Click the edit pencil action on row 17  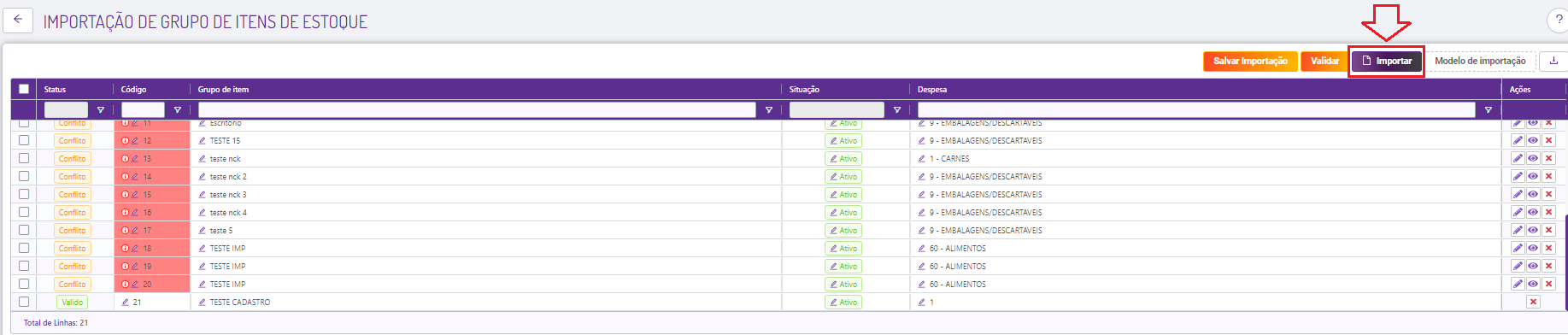click(1518, 231)
